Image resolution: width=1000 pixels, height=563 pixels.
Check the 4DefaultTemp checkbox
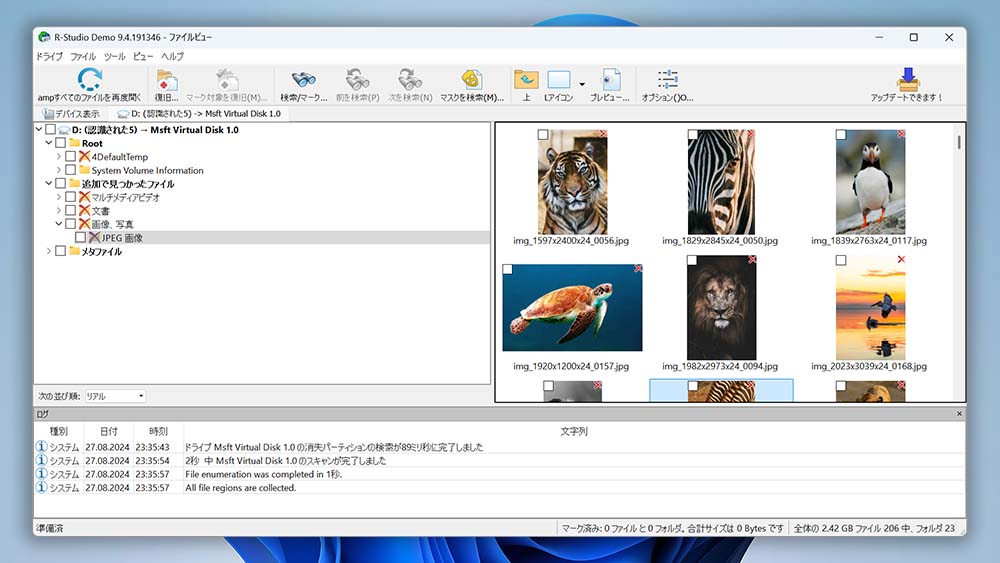click(71, 156)
